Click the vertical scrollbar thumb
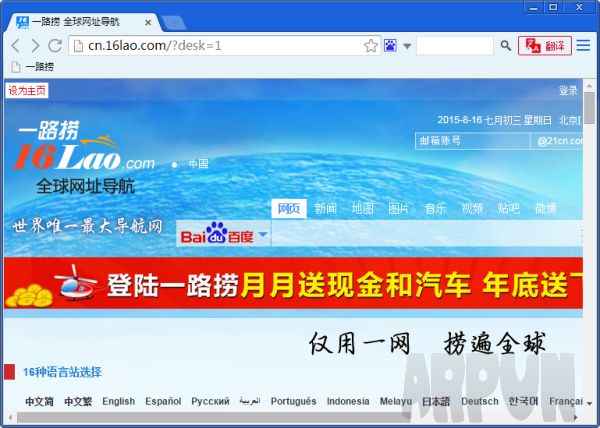The image size is (600, 428). (589, 108)
